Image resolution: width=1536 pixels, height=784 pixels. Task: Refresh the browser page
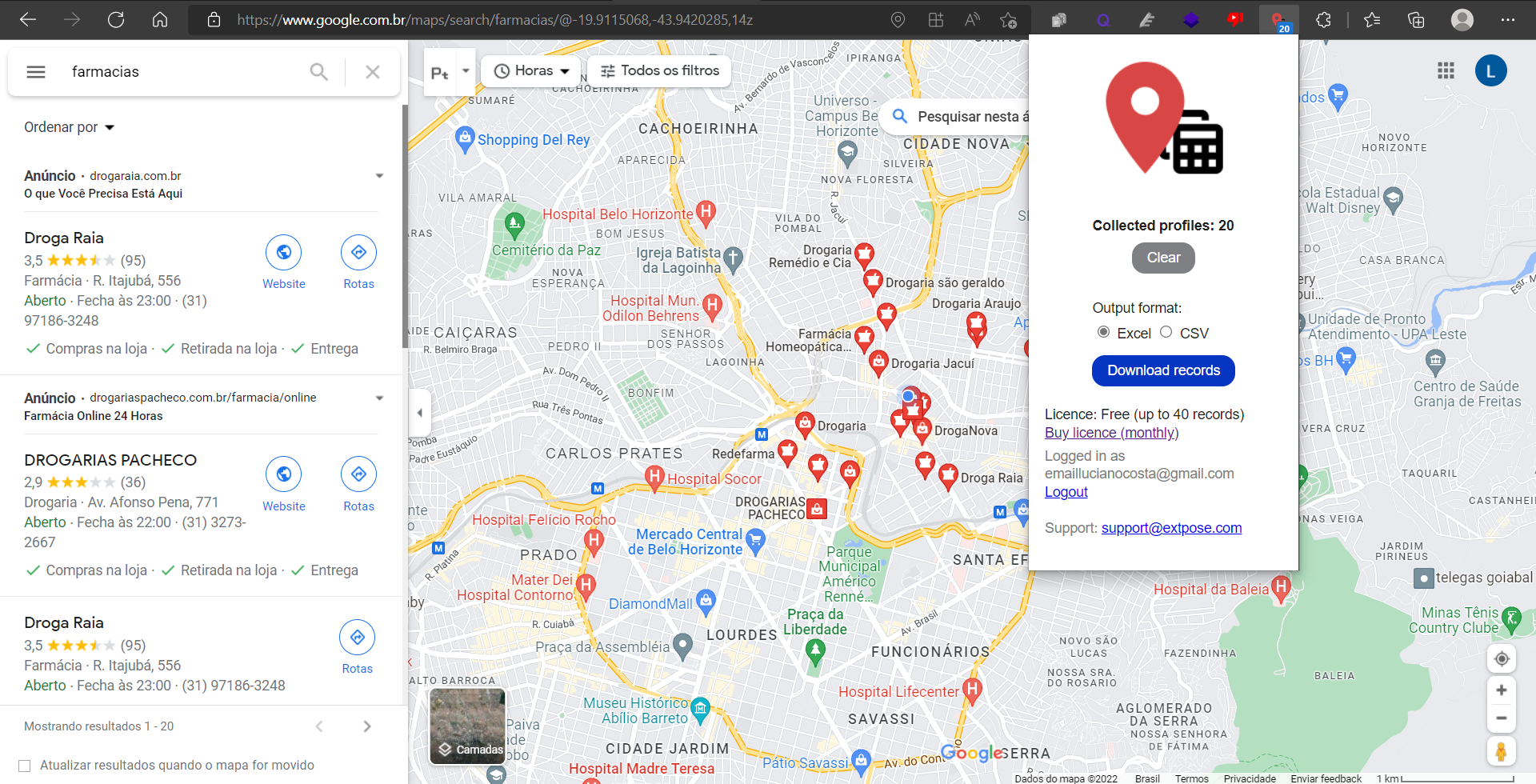[116, 19]
